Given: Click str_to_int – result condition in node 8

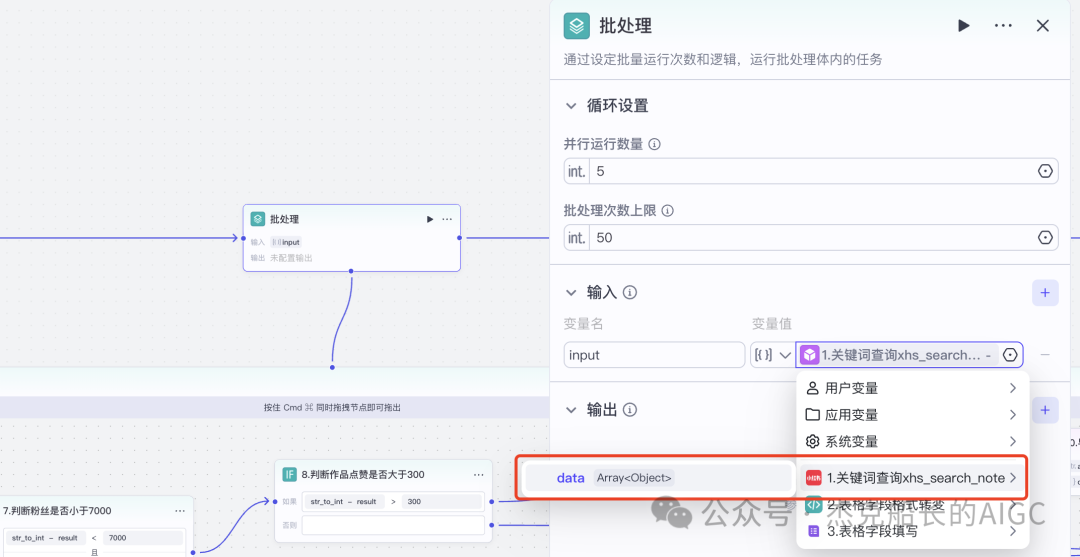Looking at the screenshot, I should coord(343,501).
